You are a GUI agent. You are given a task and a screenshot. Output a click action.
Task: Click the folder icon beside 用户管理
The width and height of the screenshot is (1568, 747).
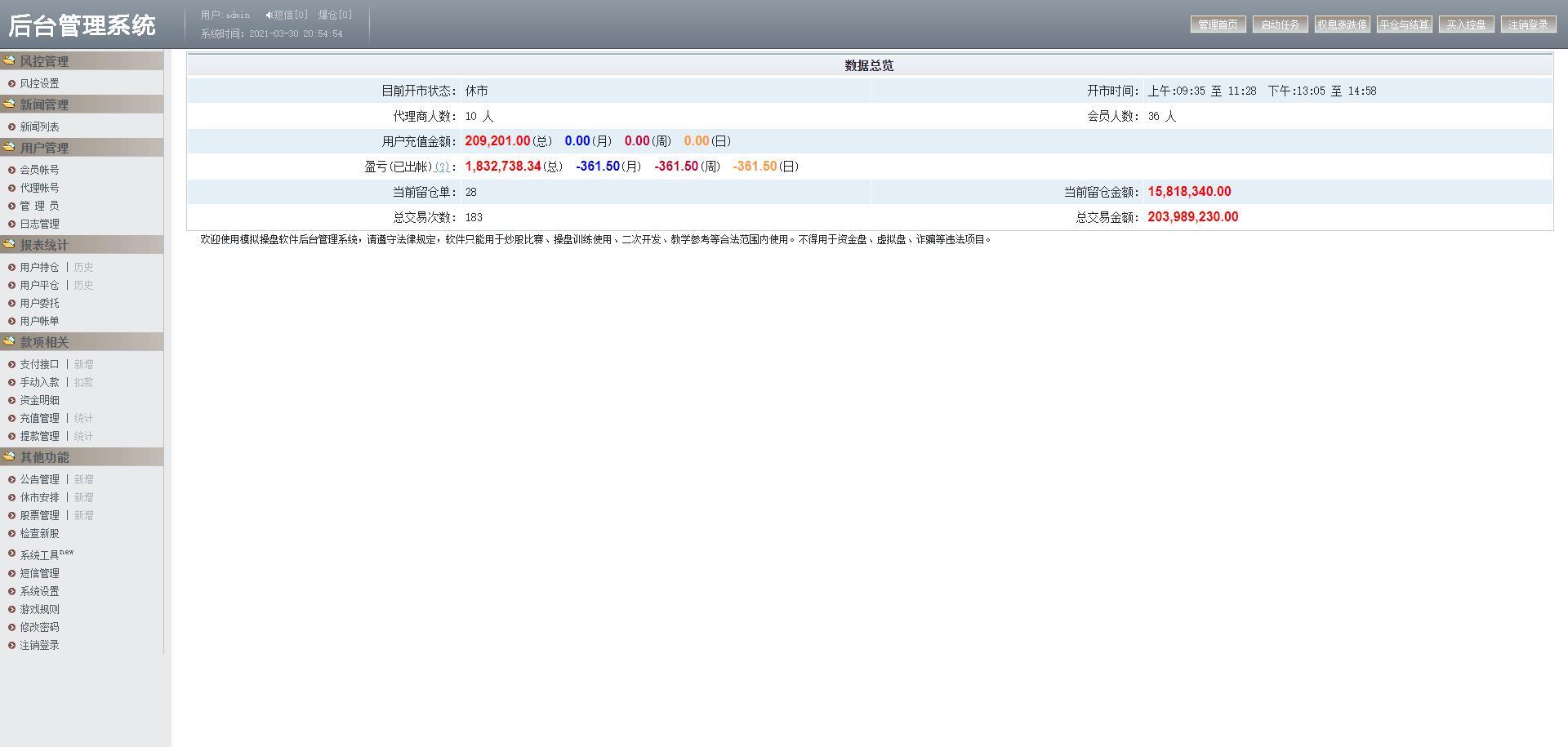pos(9,146)
